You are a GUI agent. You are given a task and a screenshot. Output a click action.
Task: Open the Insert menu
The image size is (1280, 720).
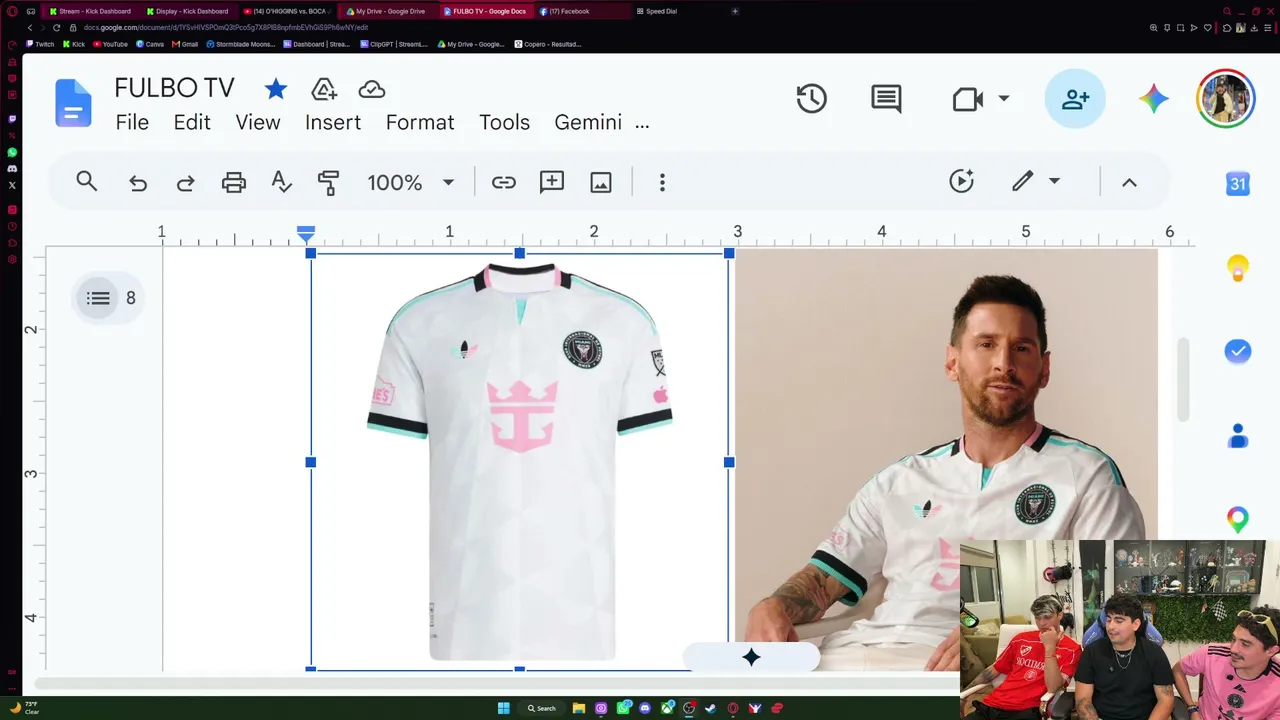tap(333, 122)
